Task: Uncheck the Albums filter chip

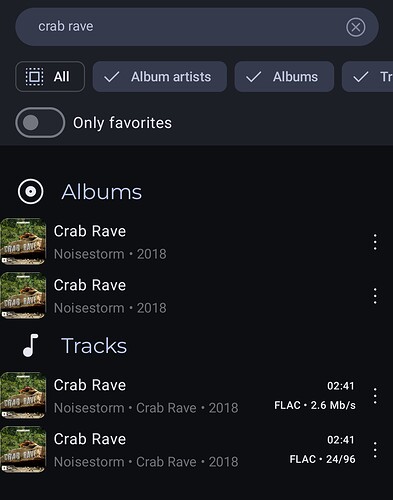Action: coord(284,77)
